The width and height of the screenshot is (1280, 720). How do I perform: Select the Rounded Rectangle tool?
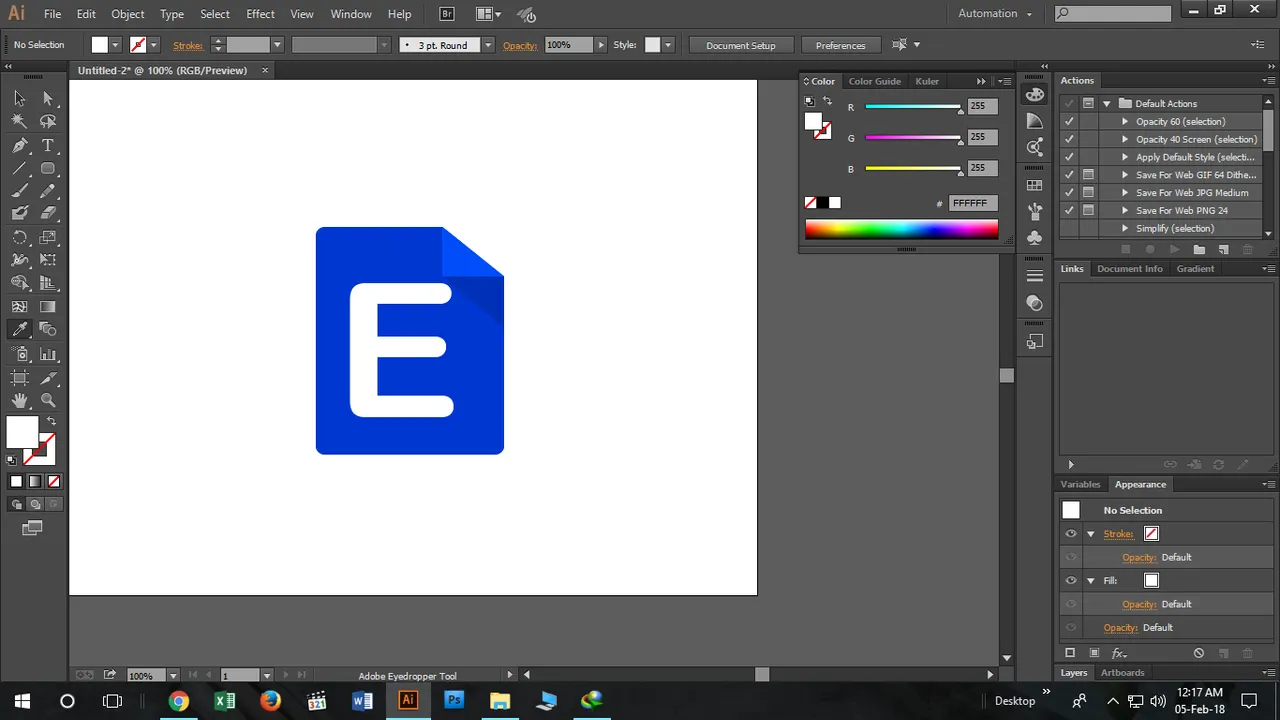point(47,168)
